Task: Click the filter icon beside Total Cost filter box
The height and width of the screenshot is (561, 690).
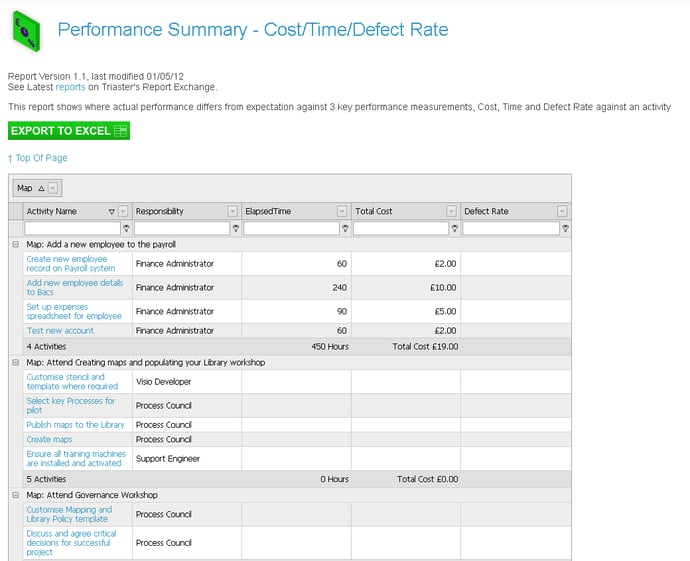Action: tap(455, 228)
